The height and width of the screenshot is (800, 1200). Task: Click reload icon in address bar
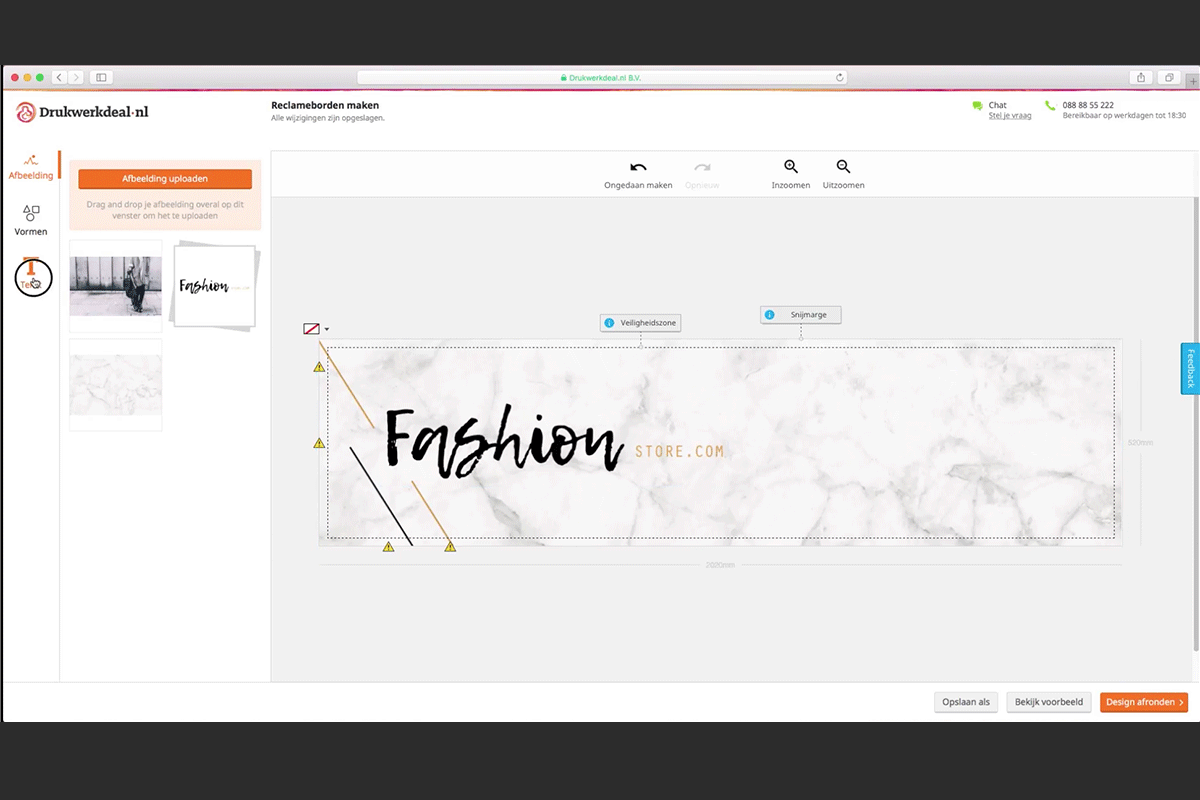(x=839, y=77)
